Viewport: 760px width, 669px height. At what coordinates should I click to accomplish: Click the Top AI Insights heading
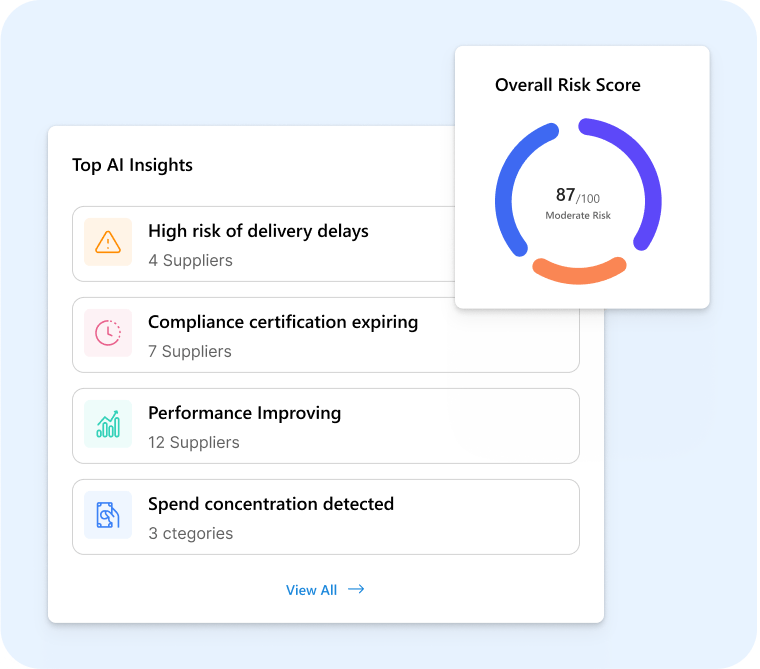point(132,165)
